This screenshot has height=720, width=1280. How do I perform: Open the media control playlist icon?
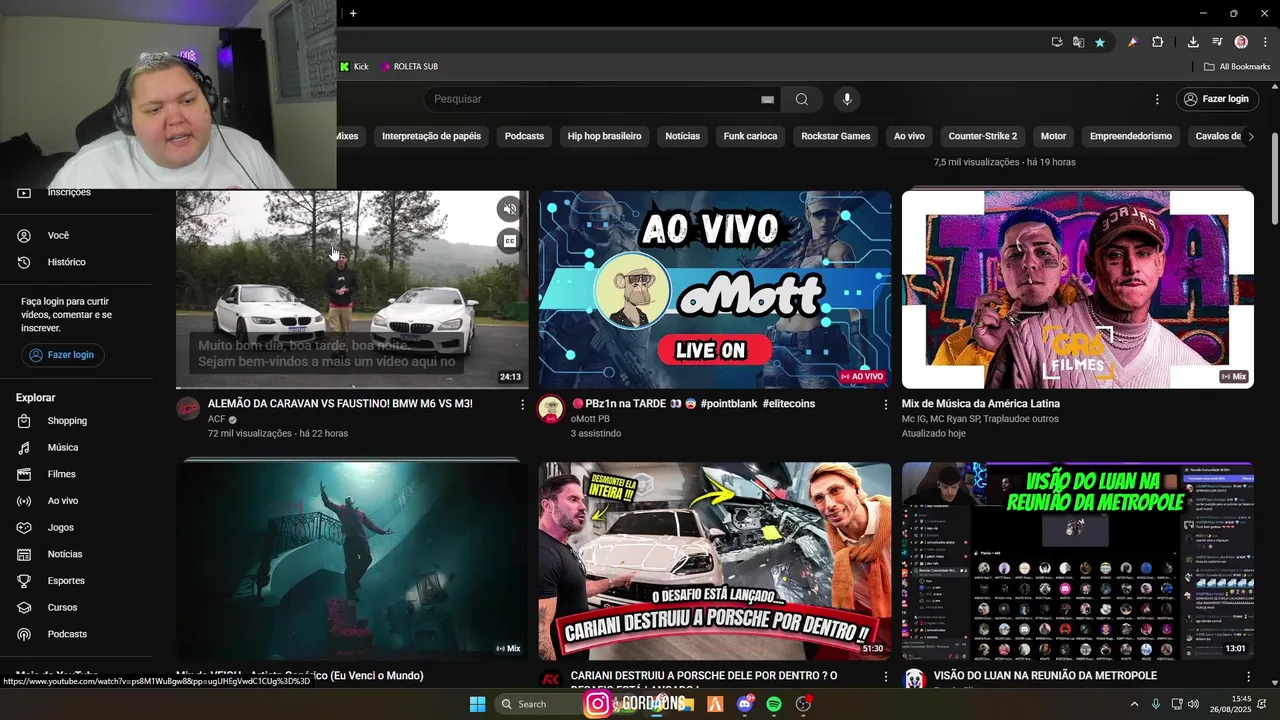(1217, 42)
